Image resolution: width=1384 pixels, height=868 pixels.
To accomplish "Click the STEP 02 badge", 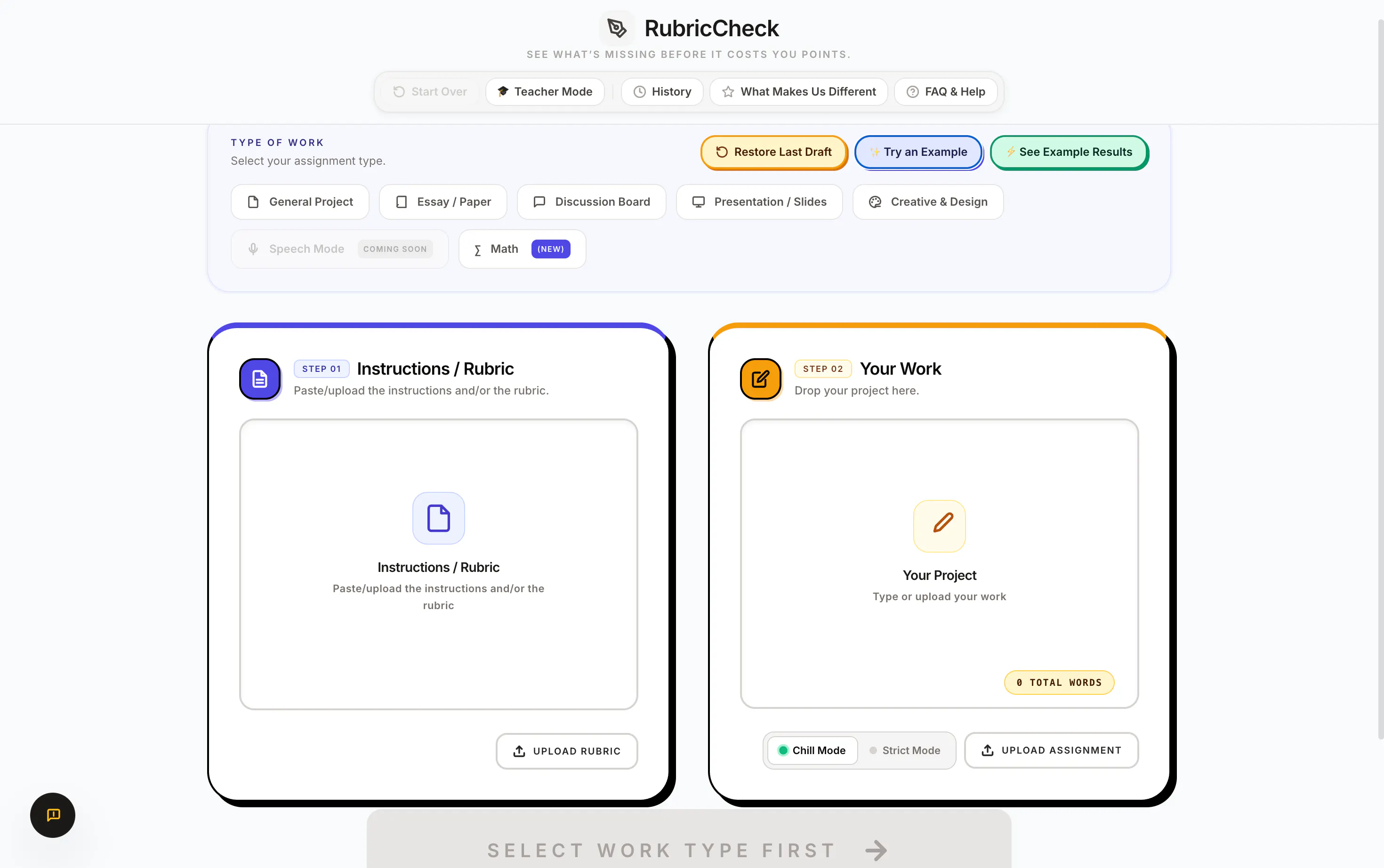I will coord(822,369).
